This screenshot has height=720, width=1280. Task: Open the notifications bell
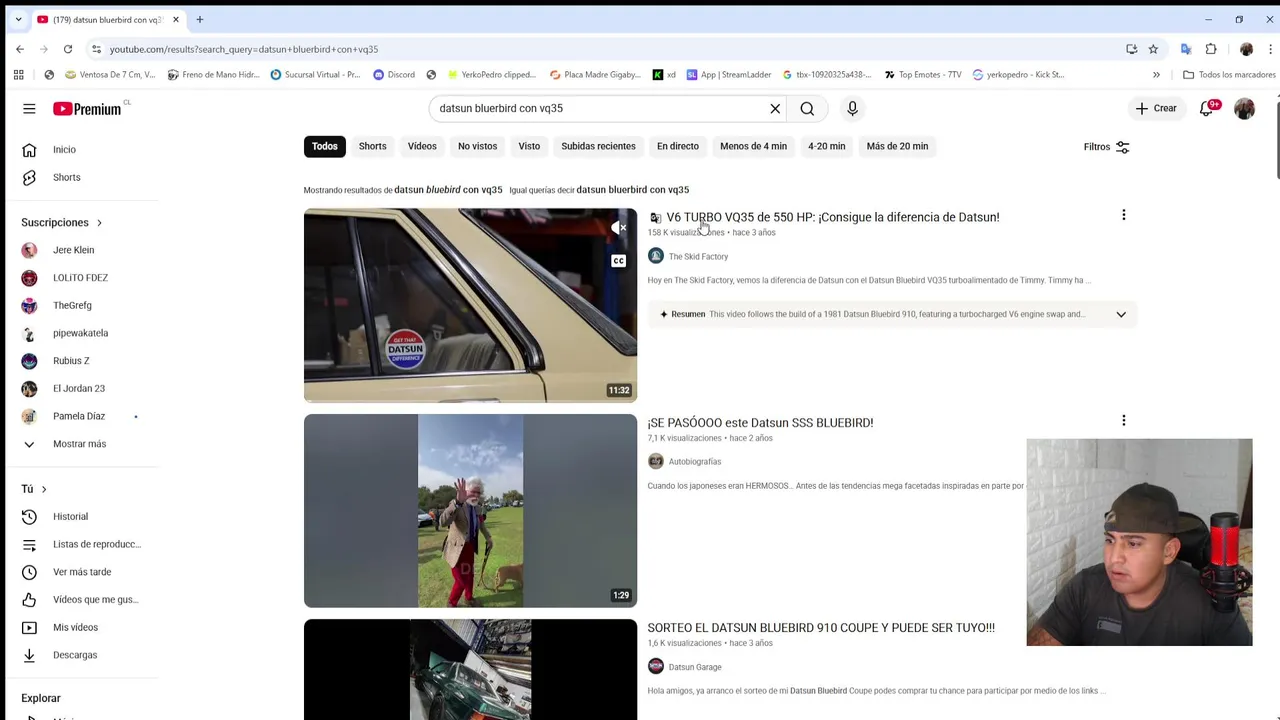pos(1207,108)
